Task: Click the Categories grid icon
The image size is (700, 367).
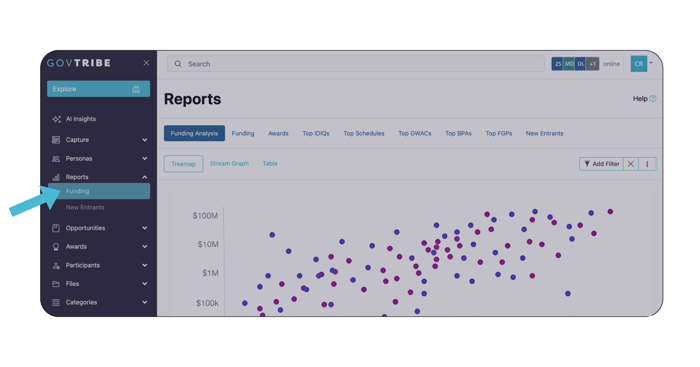Action: (56, 303)
